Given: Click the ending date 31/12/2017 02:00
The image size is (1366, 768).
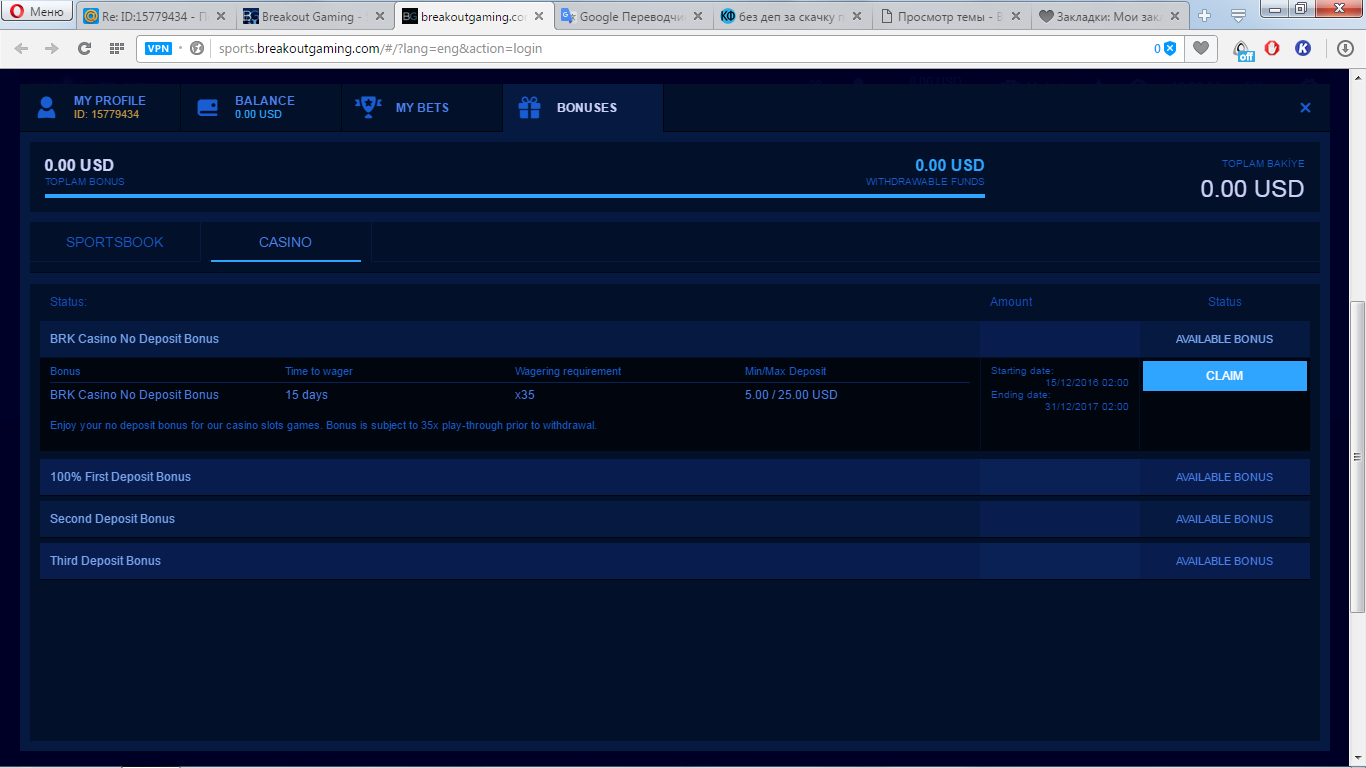Looking at the screenshot, I should click(1087, 406).
